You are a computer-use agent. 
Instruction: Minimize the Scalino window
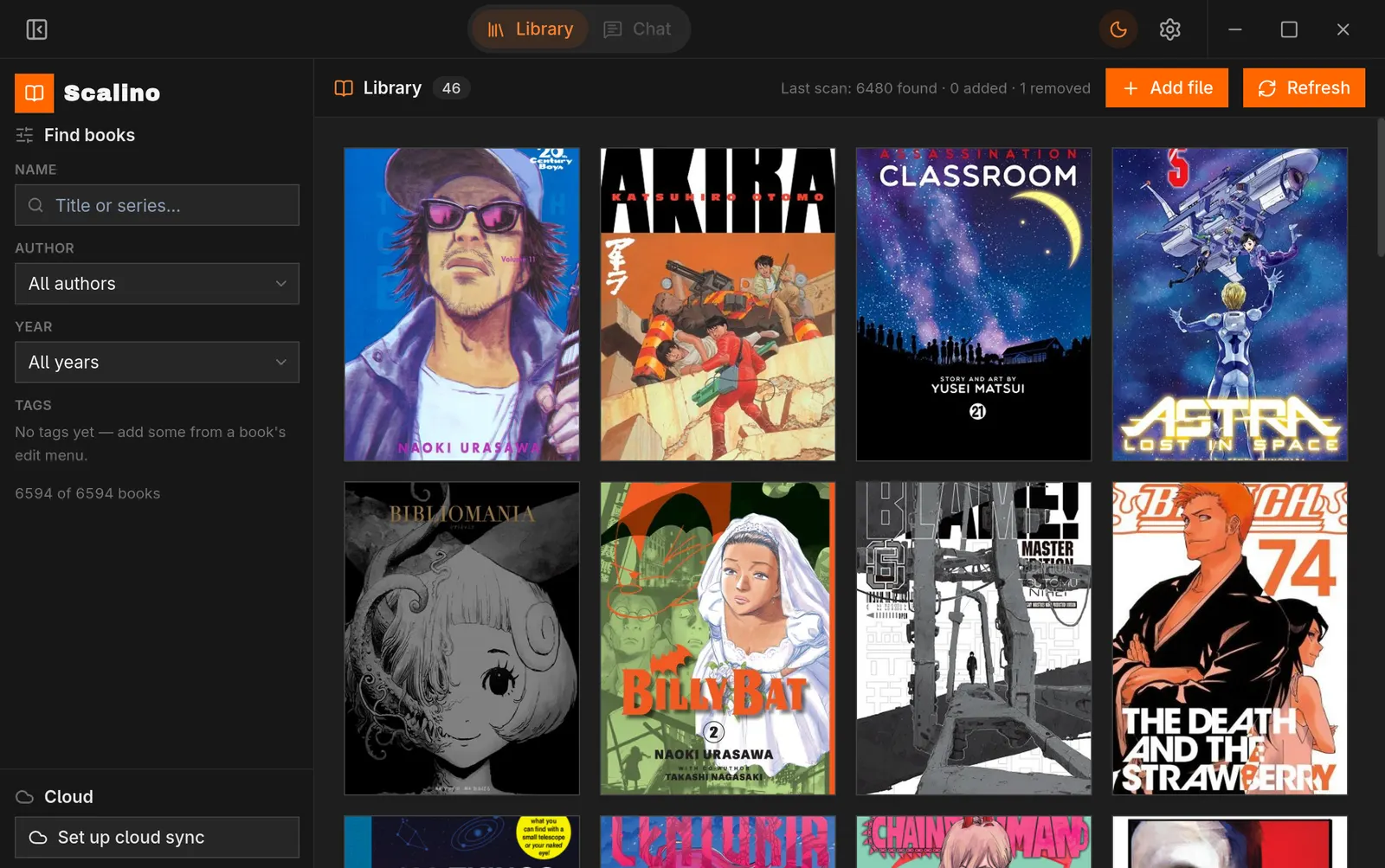(x=1235, y=29)
